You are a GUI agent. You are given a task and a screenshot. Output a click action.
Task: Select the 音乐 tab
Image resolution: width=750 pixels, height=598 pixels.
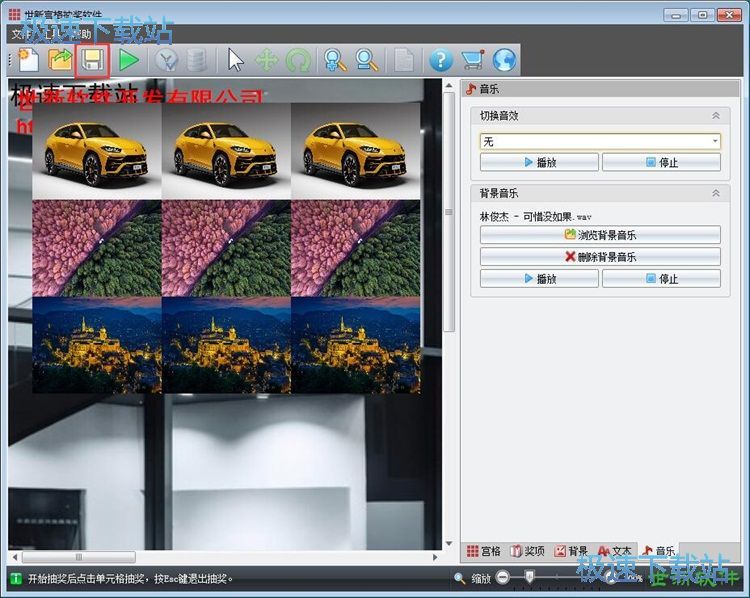[659, 551]
